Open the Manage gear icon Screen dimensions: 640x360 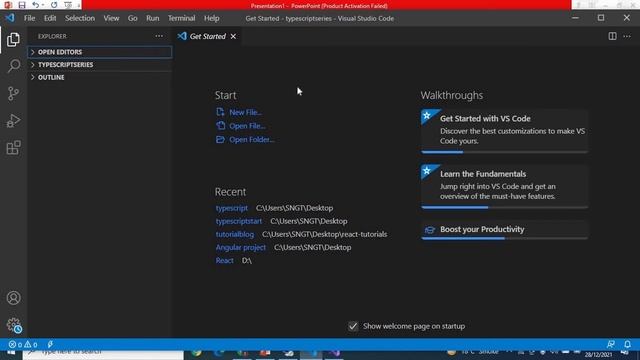[x=13, y=325]
